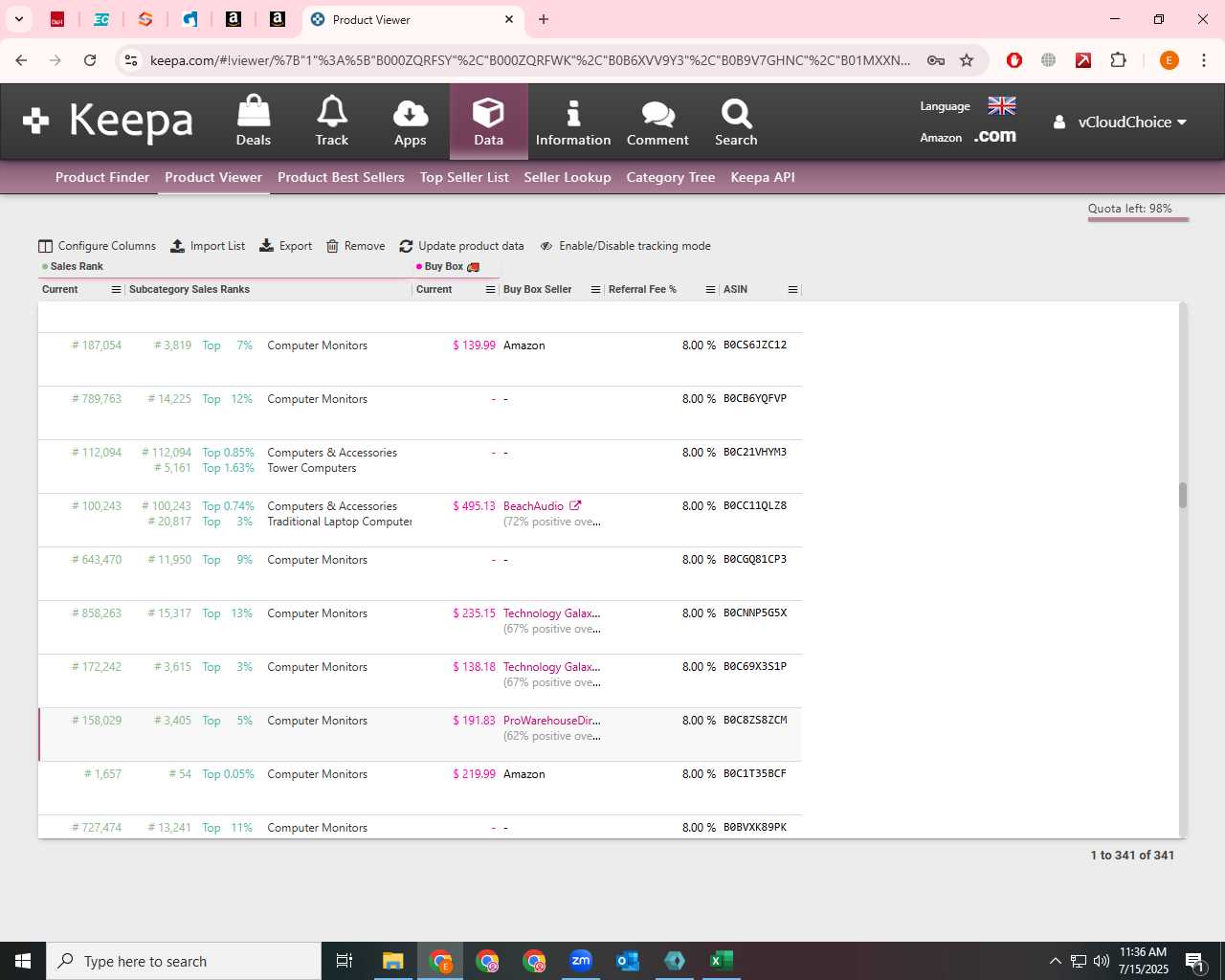Click Tower Computers subcategory text

312,468
